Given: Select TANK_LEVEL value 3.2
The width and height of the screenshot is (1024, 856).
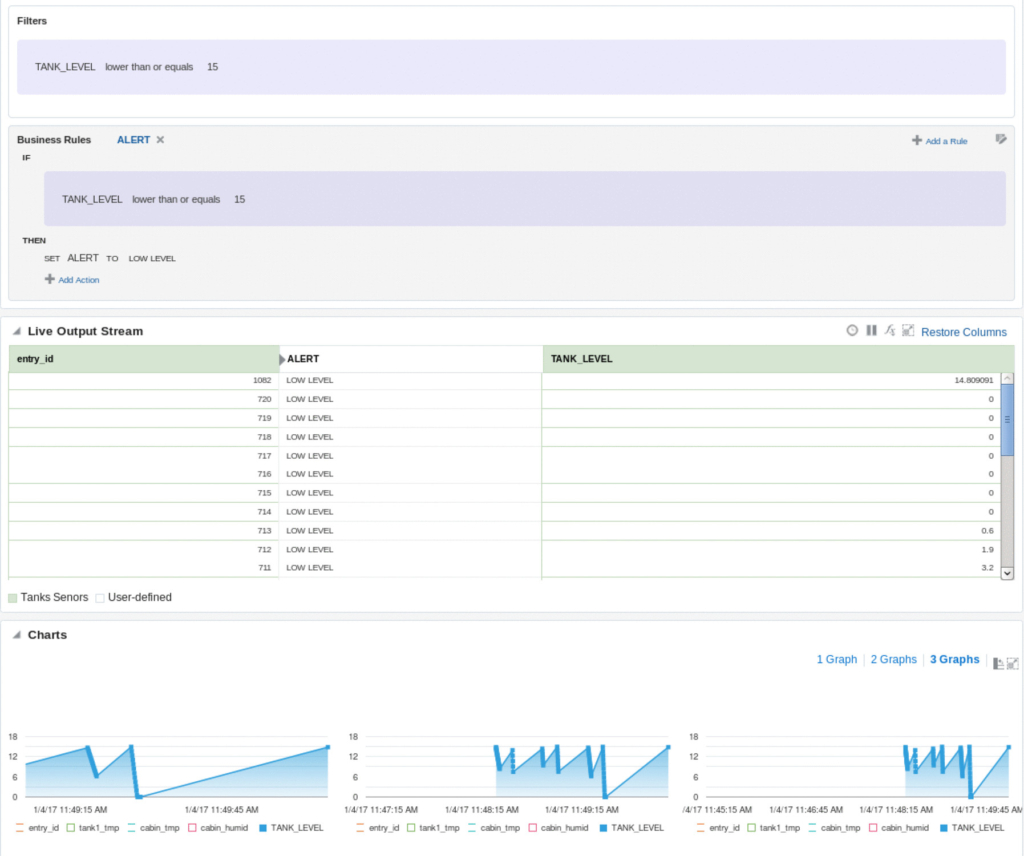Looking at the screenshot, I should pyautogui.click(x=987, y=568).
